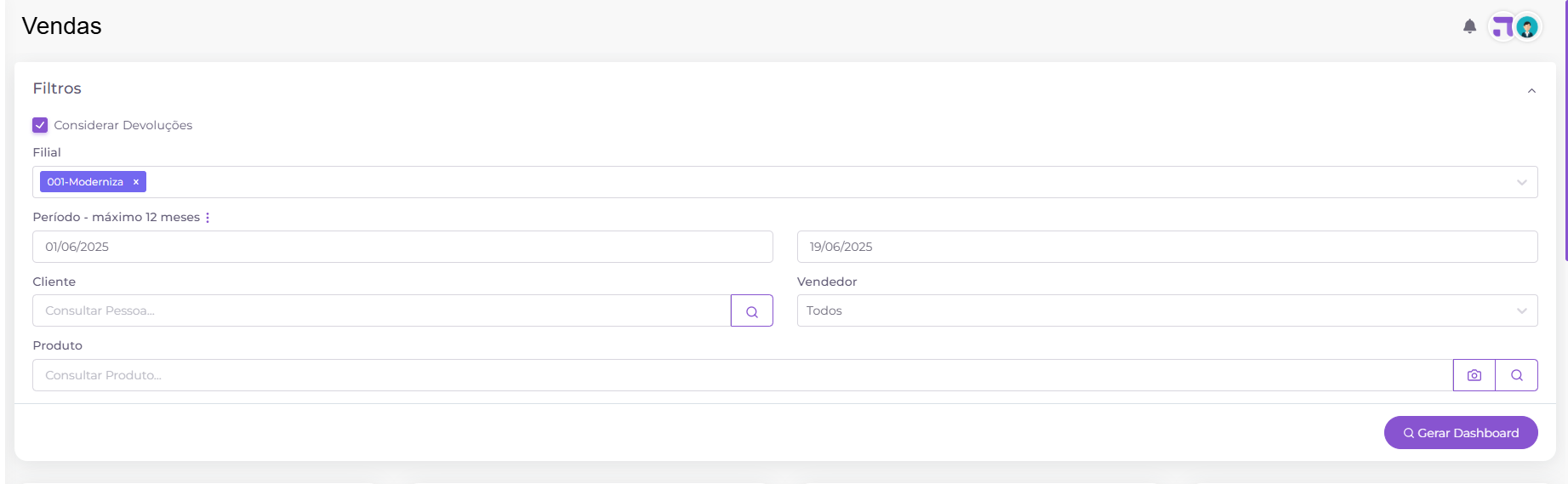
Task: Click the Cliente search magnifier icon
Action: [752, 311]
